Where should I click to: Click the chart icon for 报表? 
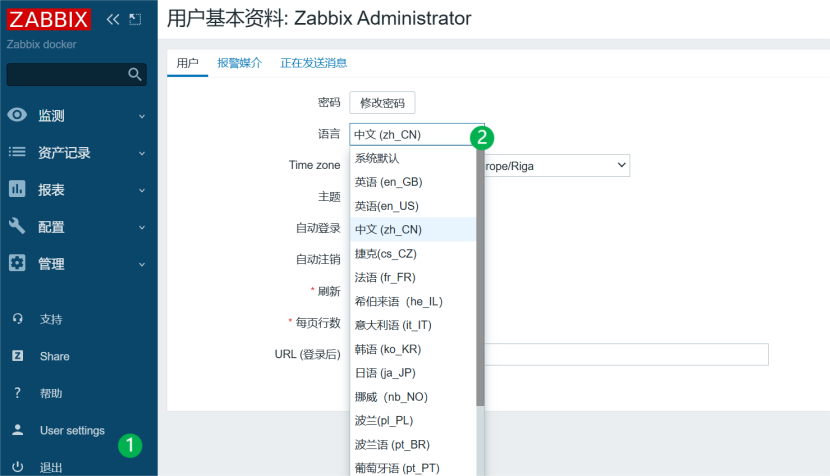[17, 188]
